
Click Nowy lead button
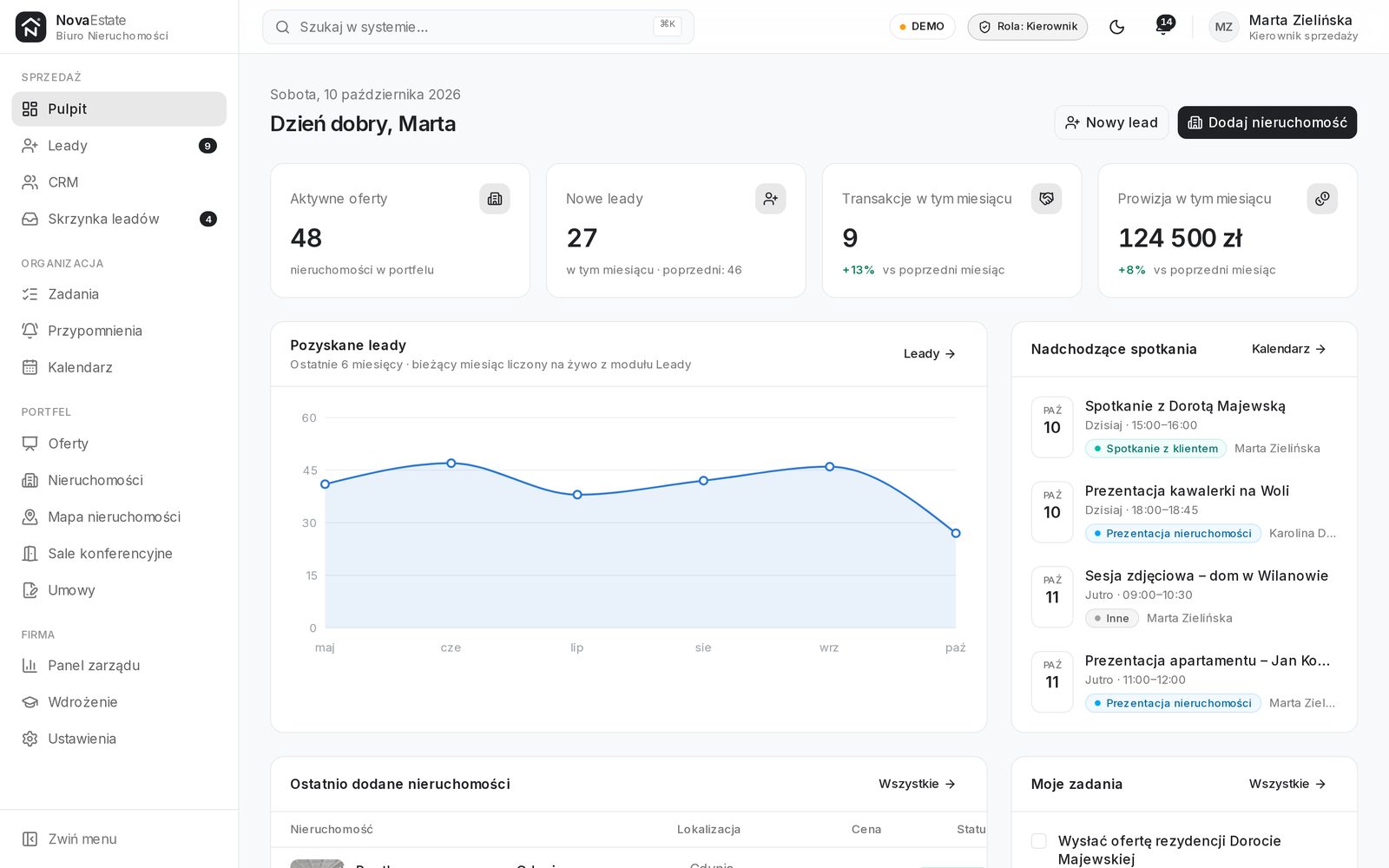click(x=1111, y=122)
